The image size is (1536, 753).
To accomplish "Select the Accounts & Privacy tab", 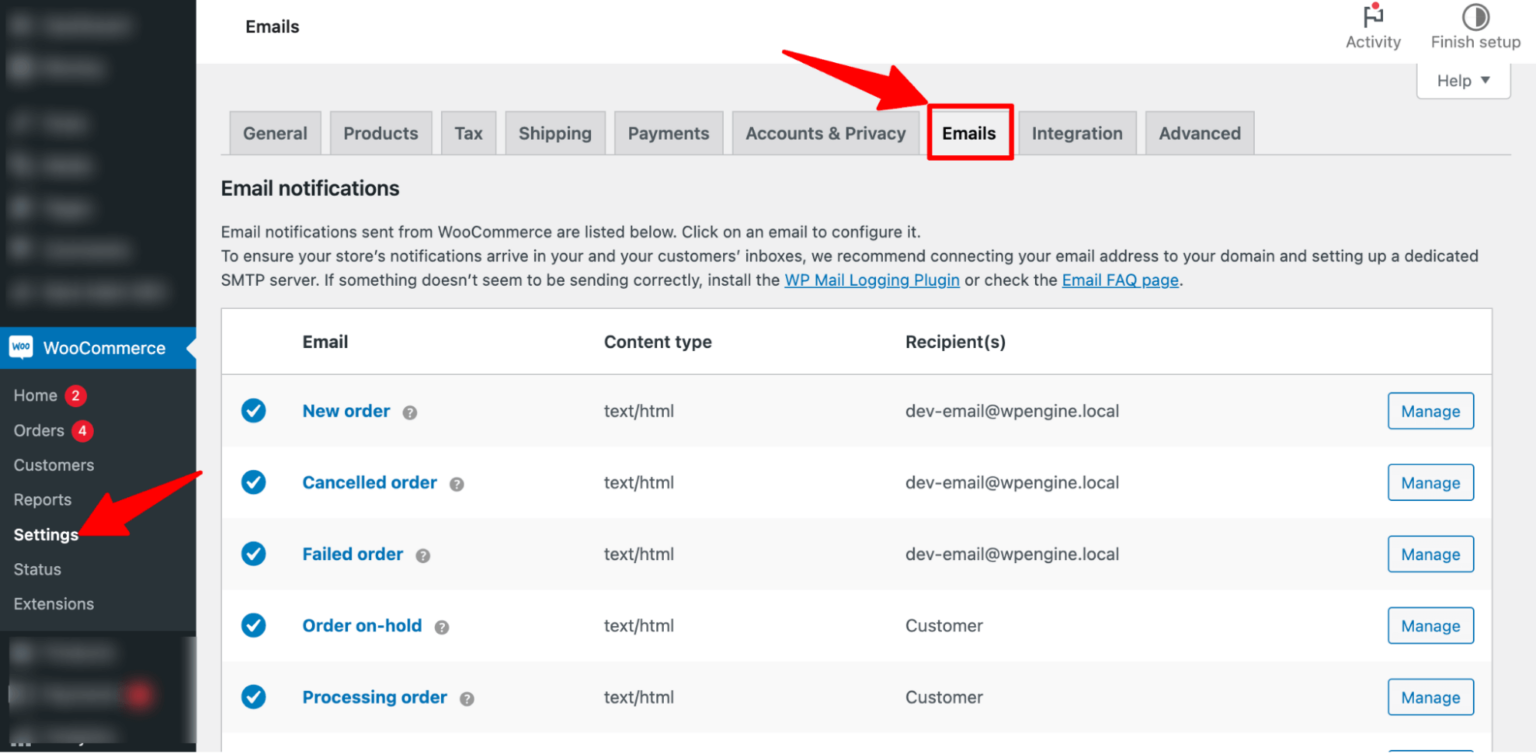I will [x=826, y=132].
